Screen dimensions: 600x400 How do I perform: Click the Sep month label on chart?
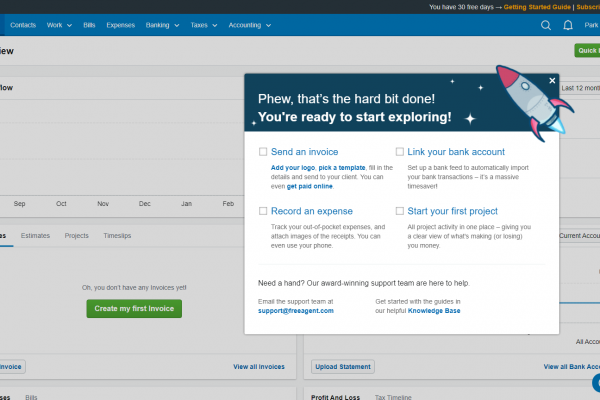click(x=20, y=204)
